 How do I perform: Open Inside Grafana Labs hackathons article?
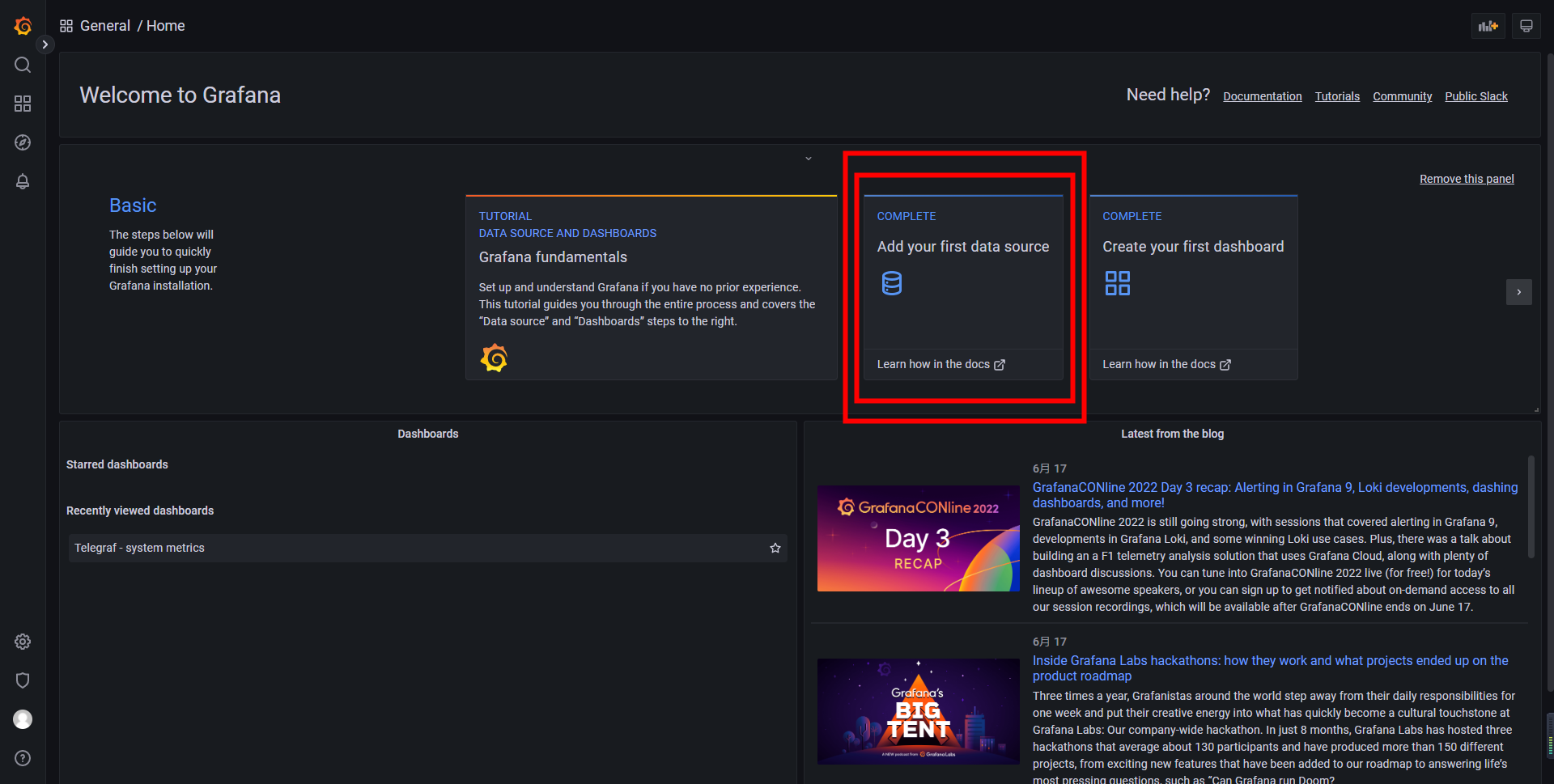click(1270, 668)
